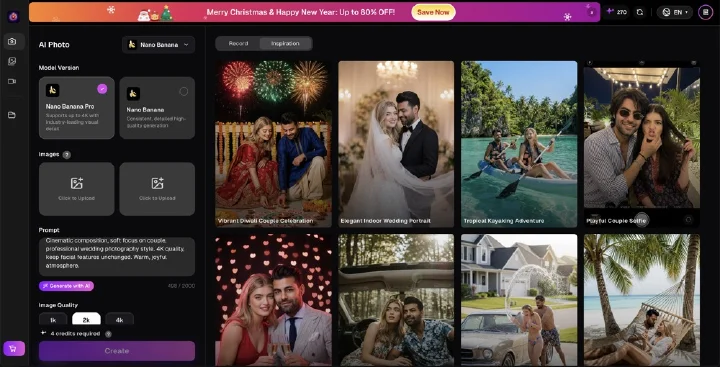Click the AI Photo heading
The image size is (720, 367).
(54, 45)
